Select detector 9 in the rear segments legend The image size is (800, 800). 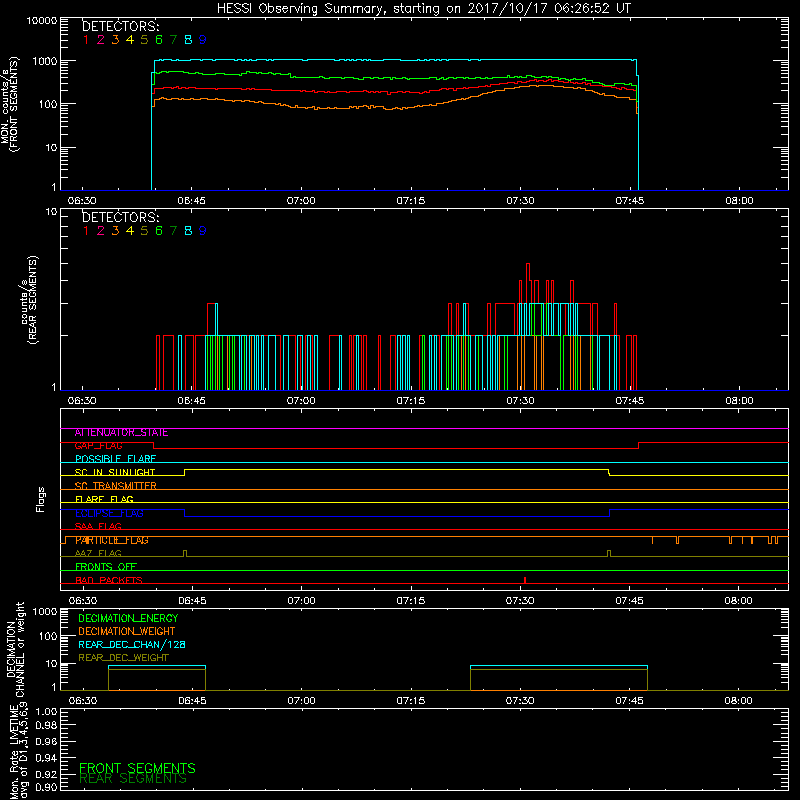point(203,231)
